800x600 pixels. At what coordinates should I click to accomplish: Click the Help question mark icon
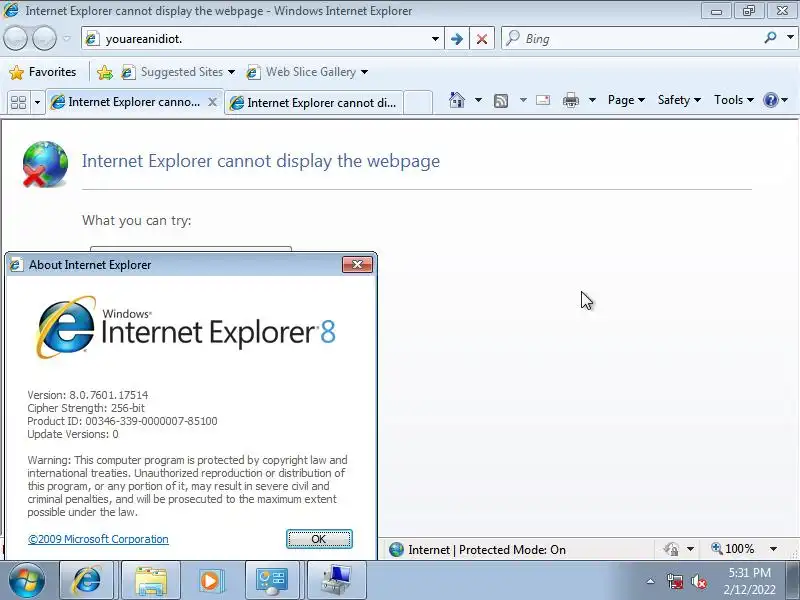[x=770, y=100]
